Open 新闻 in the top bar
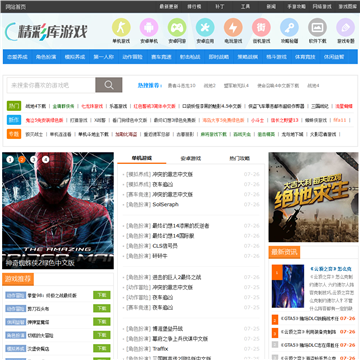The height and width of the screenshot is (360, 360). pos(271,7)
